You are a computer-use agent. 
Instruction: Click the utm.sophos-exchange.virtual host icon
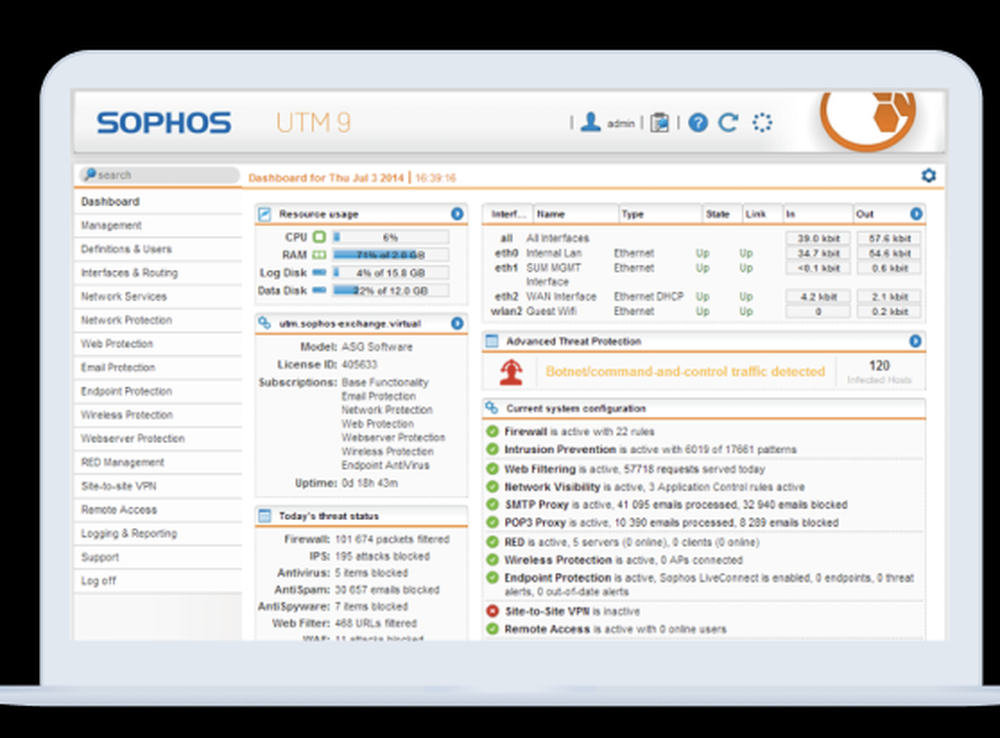coord(264,323)
